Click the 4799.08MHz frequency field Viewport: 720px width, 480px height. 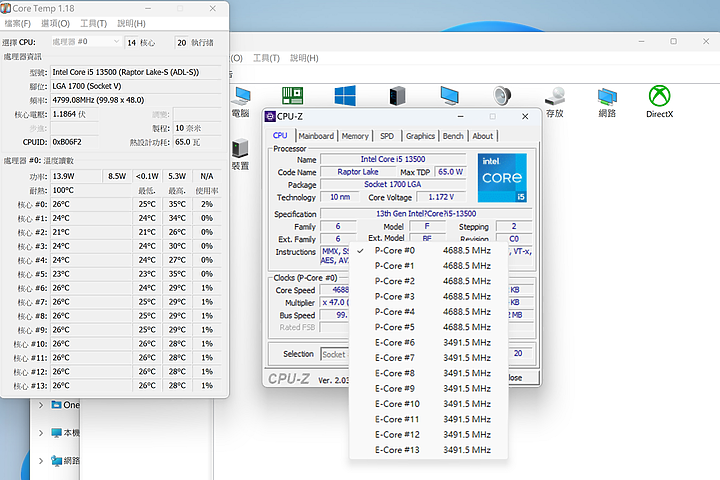(136, 100)
